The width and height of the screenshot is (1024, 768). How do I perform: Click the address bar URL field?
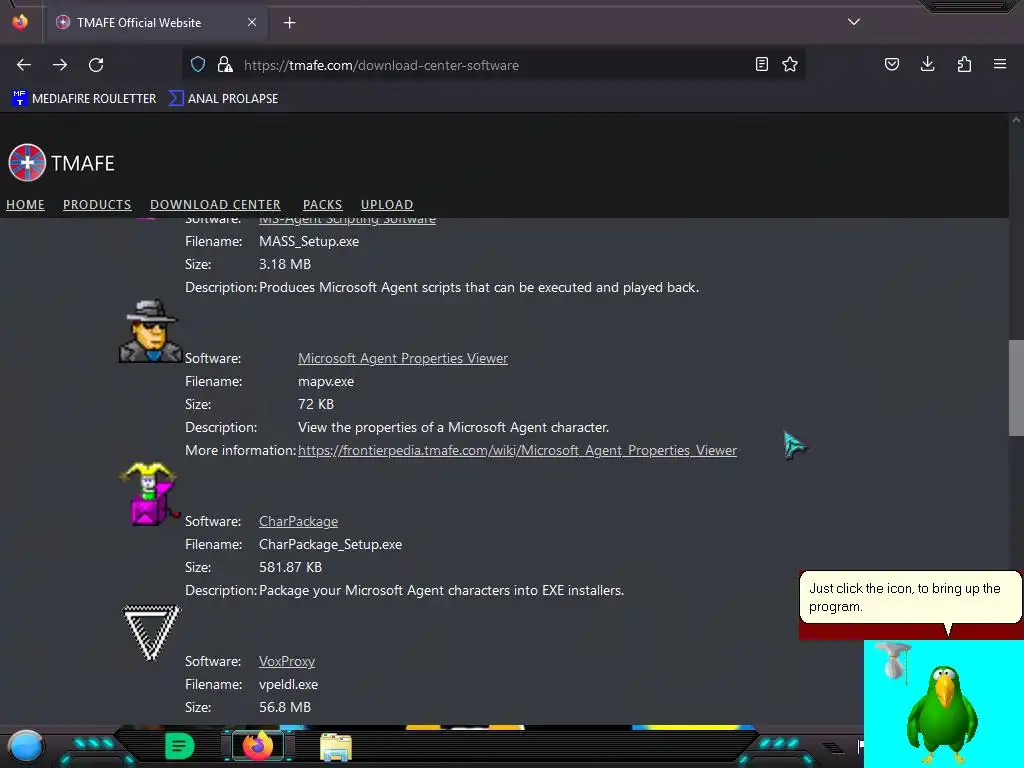coord(493,65)
